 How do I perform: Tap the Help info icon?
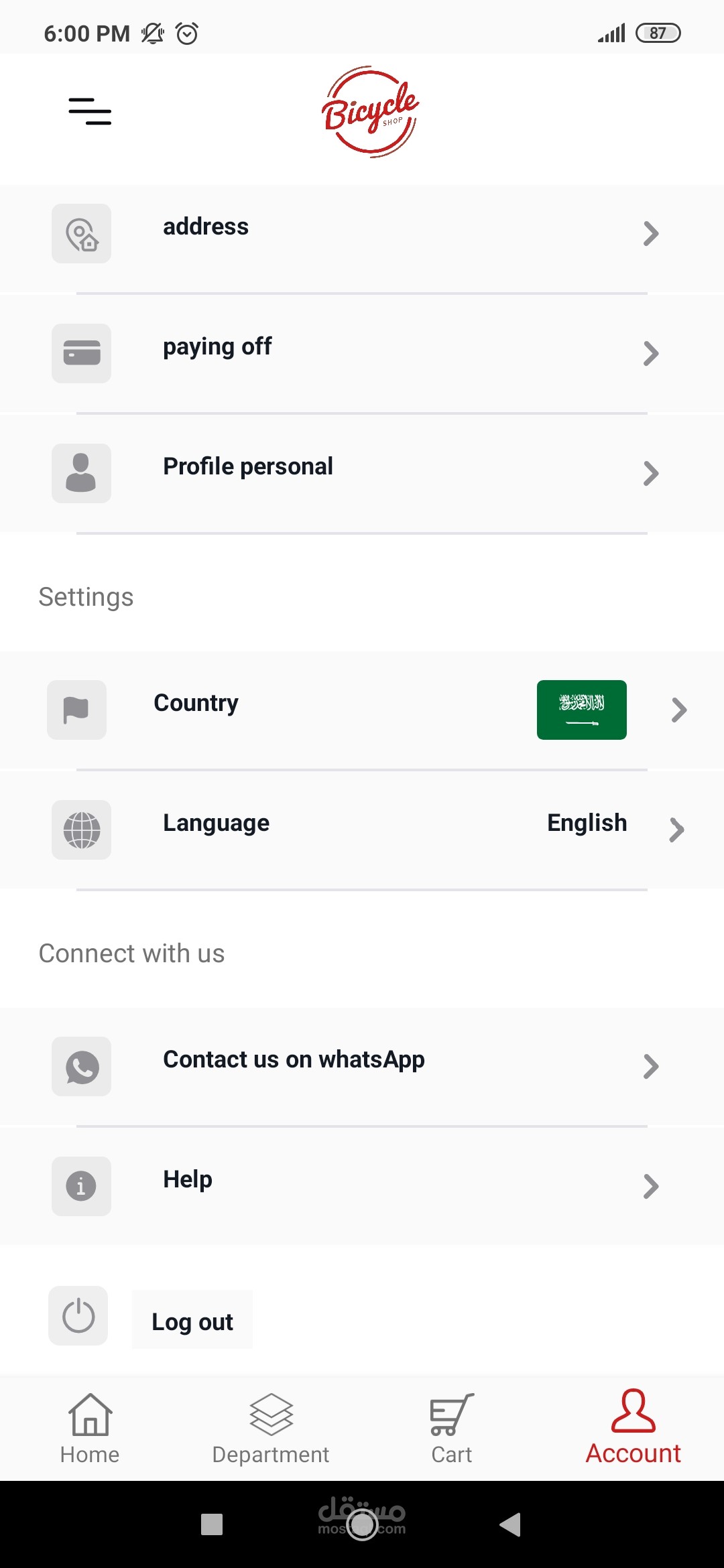click(82, 1186)
